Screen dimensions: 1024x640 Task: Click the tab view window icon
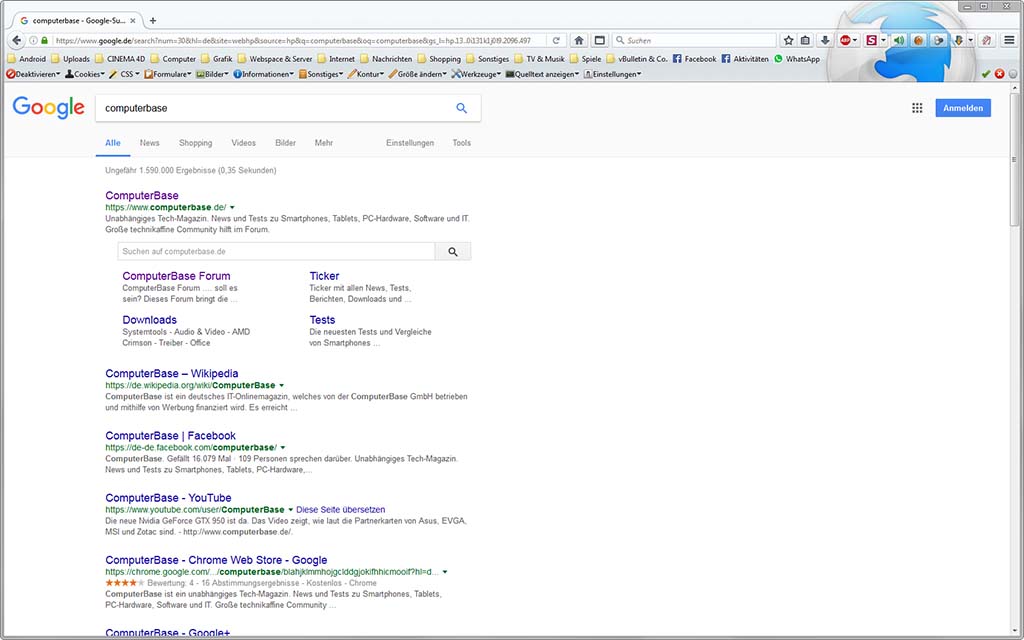[599, 40]
